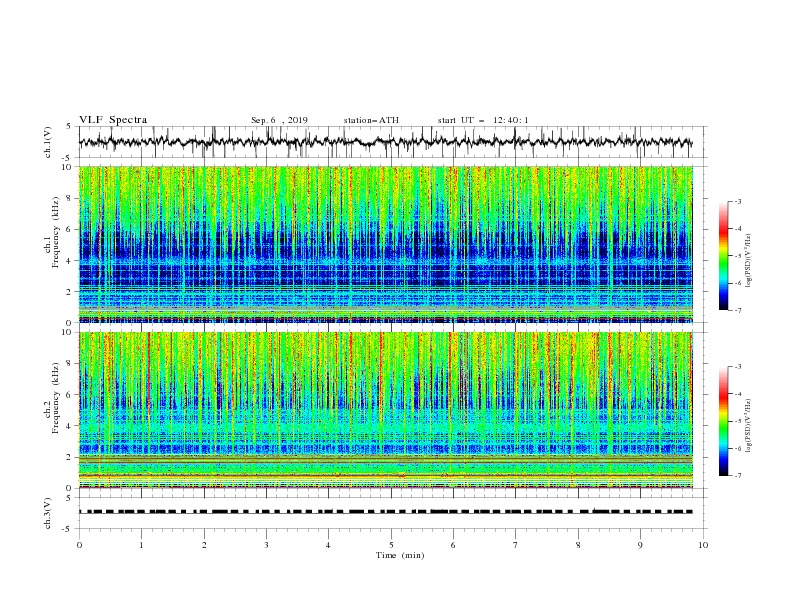Click the date 'Sep. 6 , 2019'

pyautogui.click(x=279, y=120)
